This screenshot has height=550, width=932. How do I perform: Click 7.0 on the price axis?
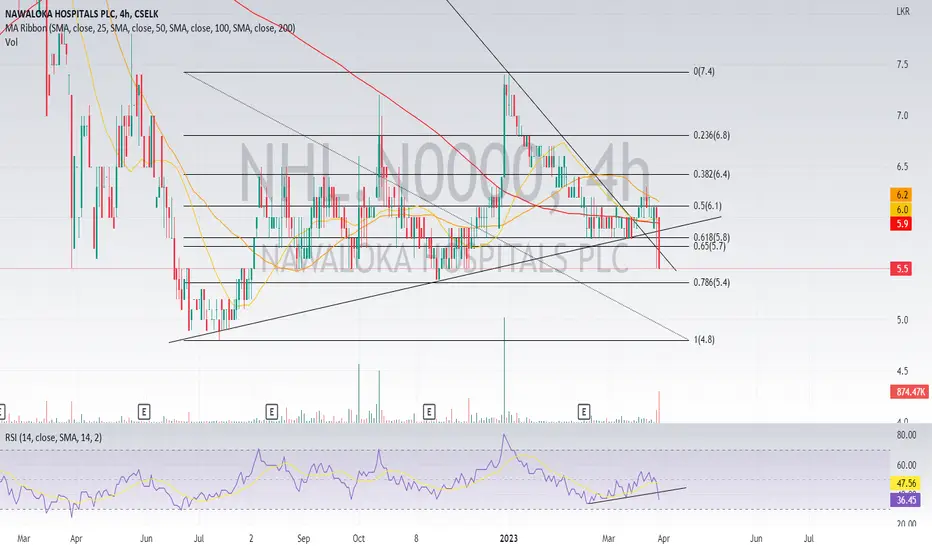coord(902,115)
